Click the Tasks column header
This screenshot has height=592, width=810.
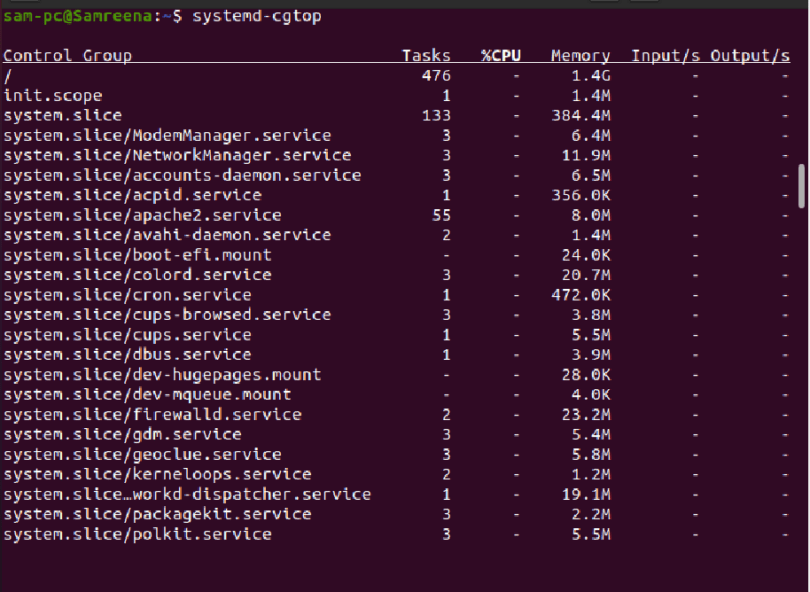pos(426,55)
